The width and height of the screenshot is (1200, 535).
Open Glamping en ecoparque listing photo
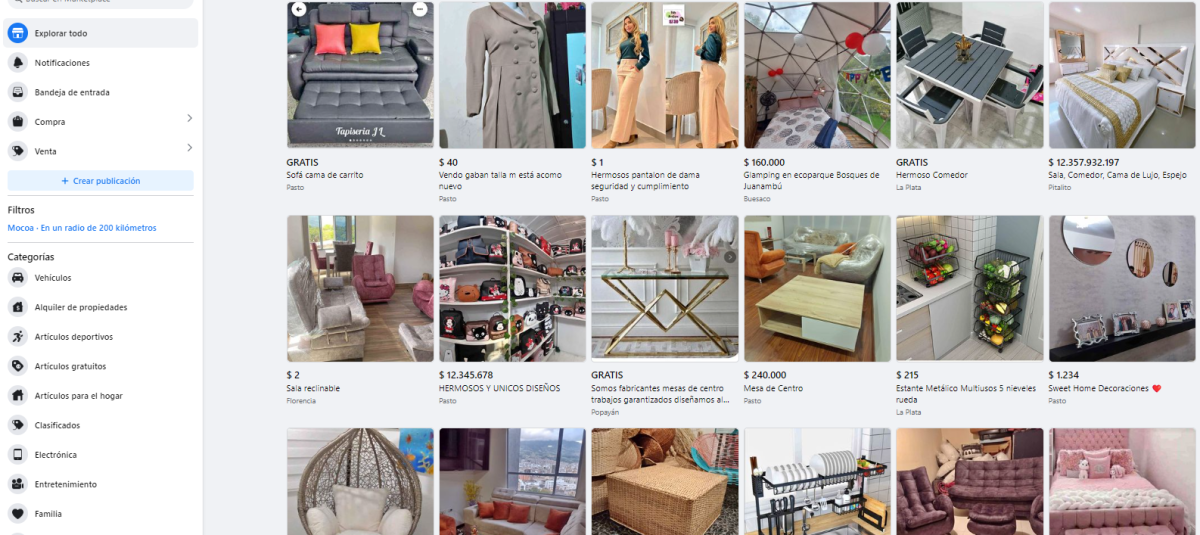(x=817, y=75)
